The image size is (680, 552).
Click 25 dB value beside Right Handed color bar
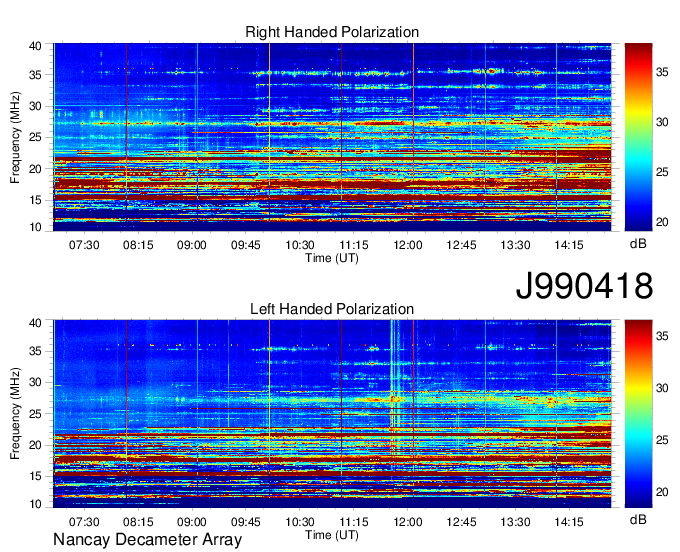(662, 172)
